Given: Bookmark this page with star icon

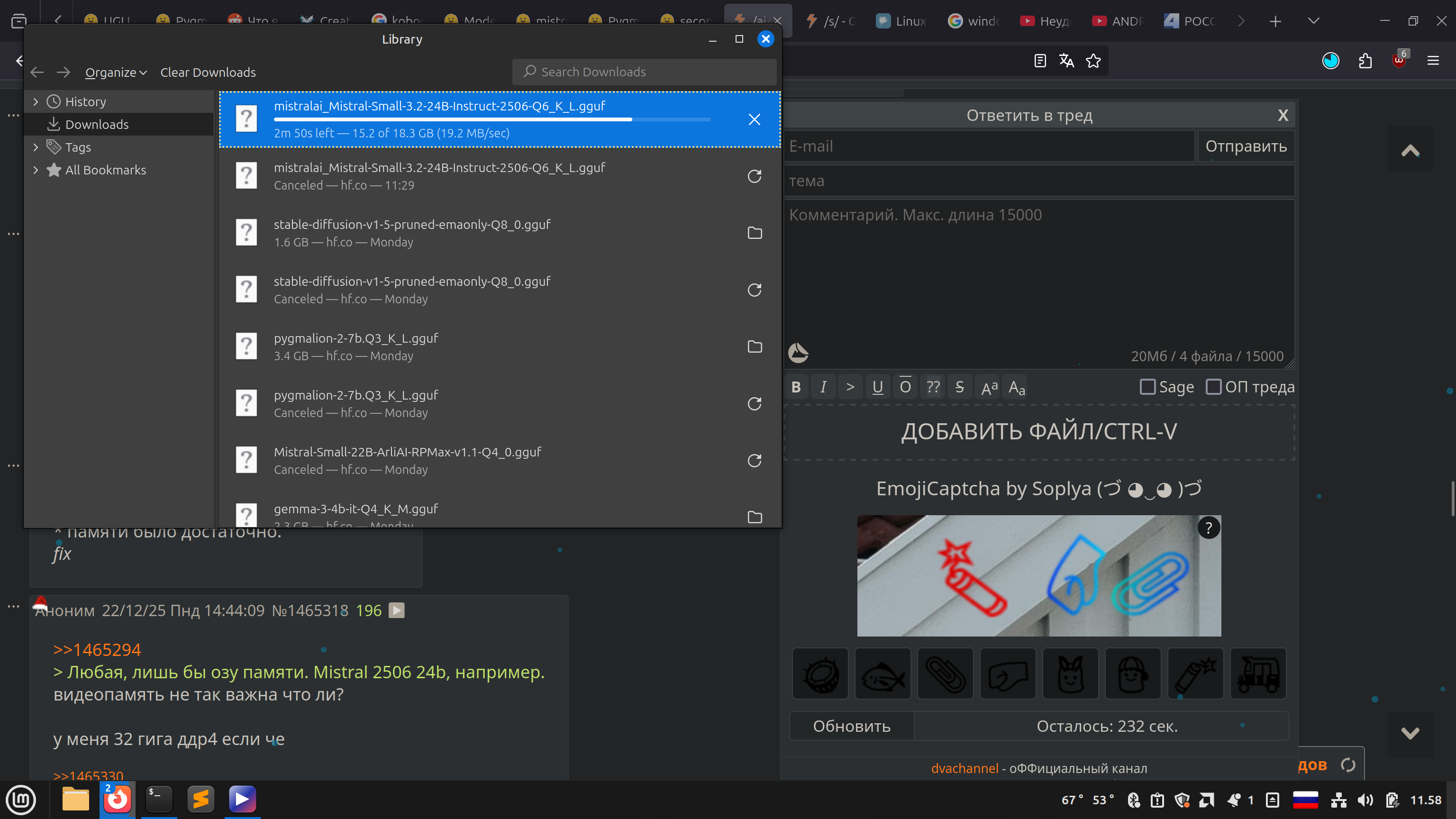Looking at the screenshot, I should tap(1093, 61).
